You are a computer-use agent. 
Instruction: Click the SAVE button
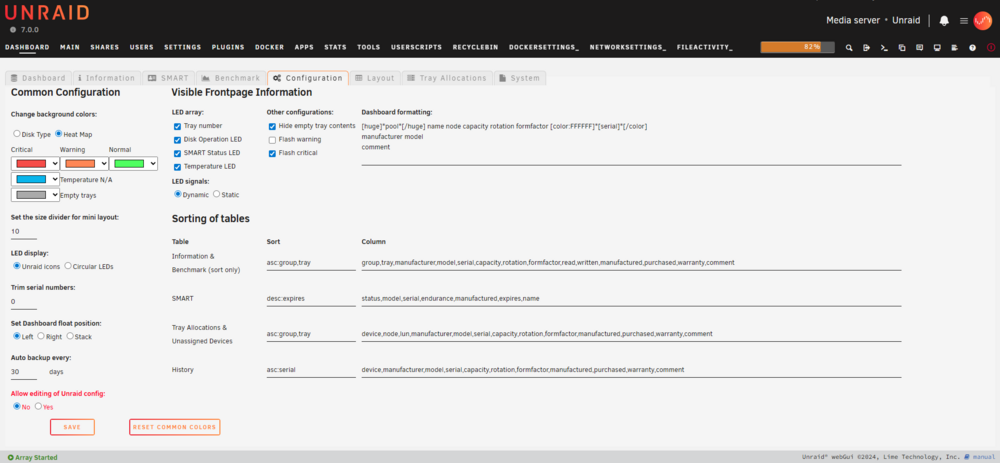tap(72, 427)
